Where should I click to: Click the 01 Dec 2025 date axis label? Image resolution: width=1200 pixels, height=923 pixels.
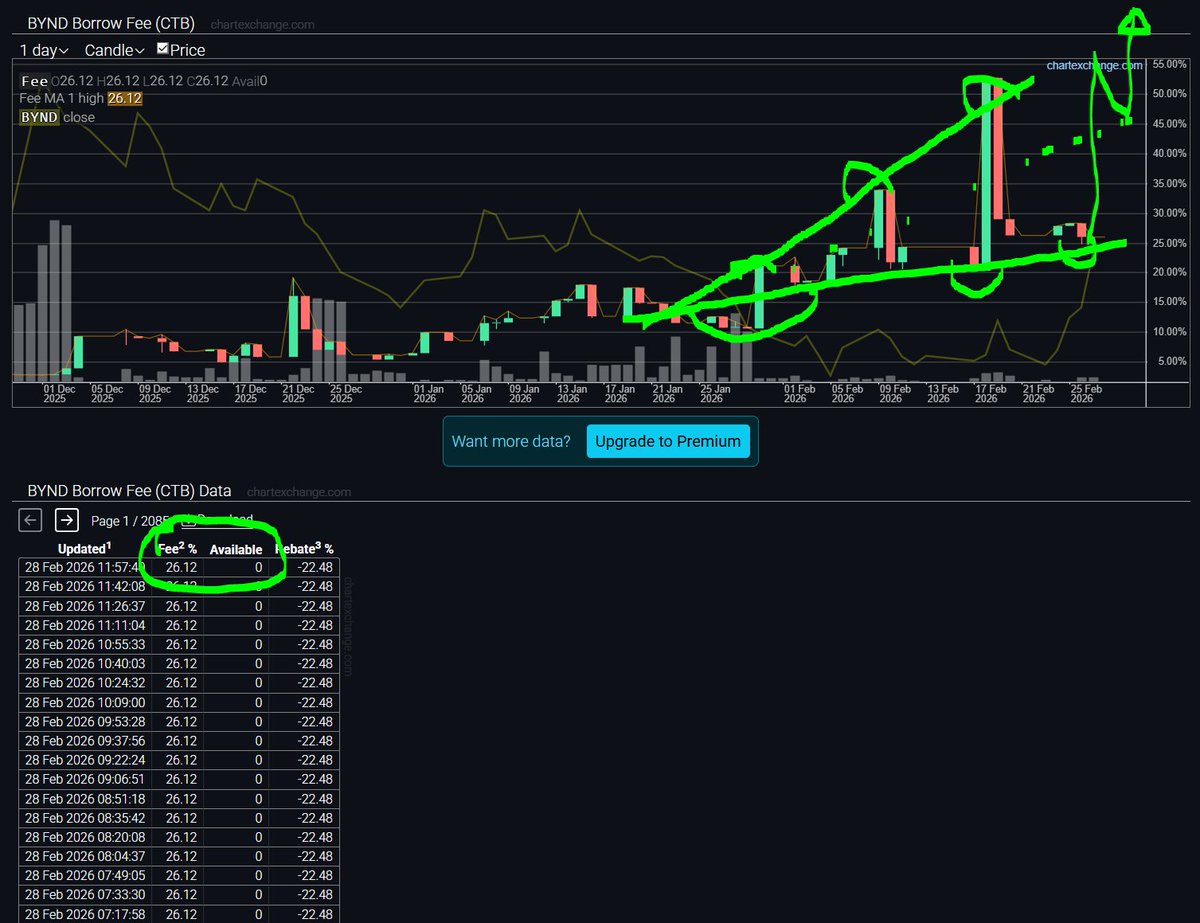59,393
